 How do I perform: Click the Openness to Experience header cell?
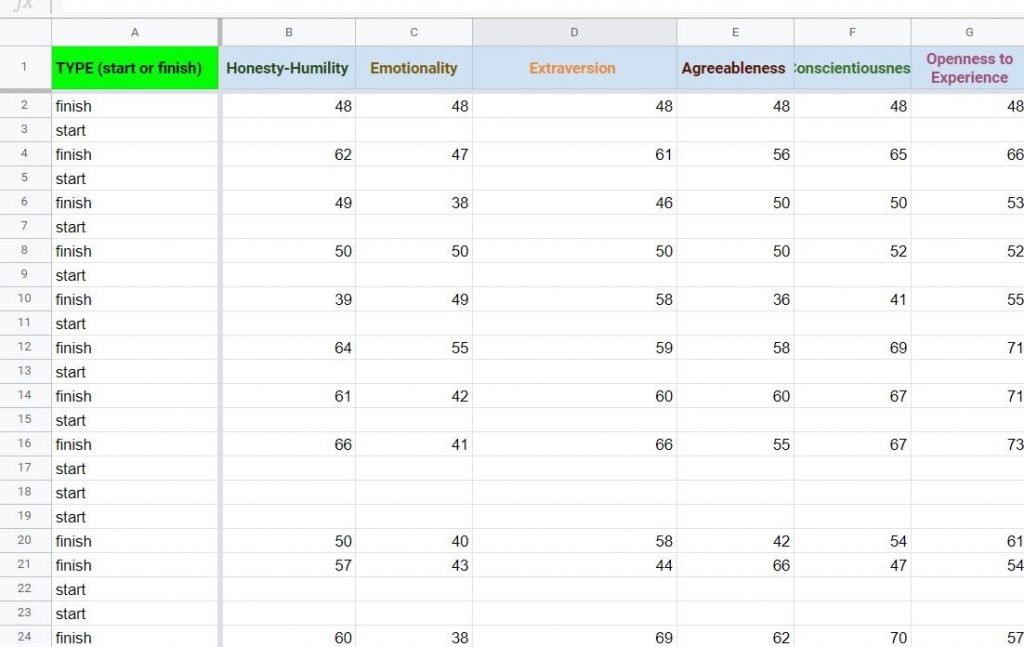pyautogui.click(x=968, y=68)
